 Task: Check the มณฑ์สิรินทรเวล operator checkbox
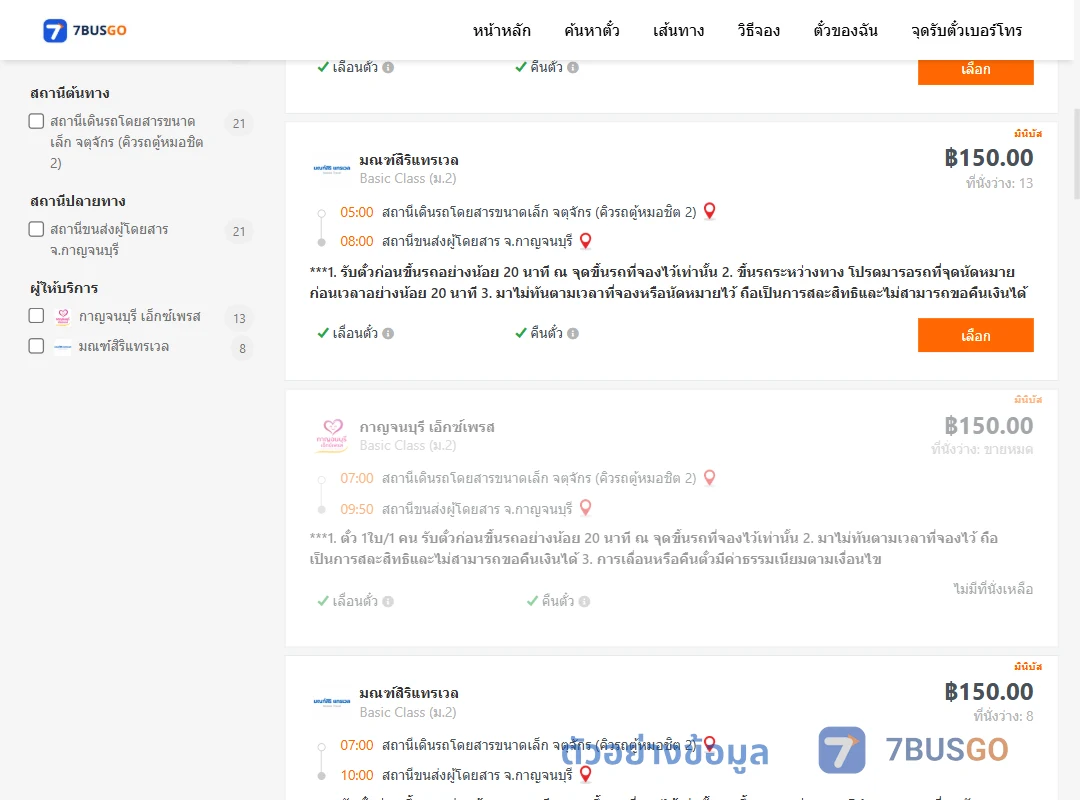37,346
